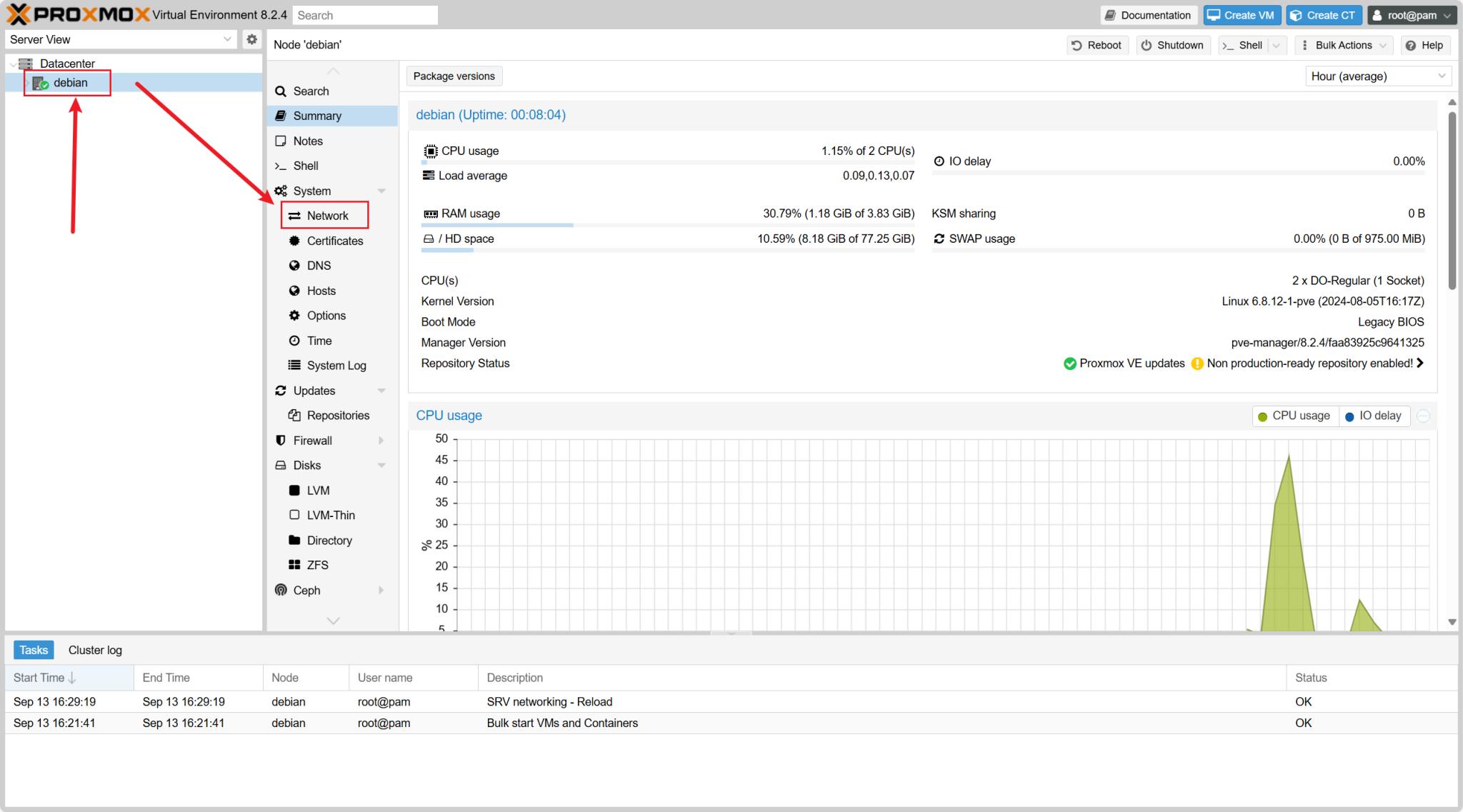Viewport: 1463px width, 812px height.
Task: Toggle IO delay series in chart legend
Action: click(x=1373, y=416)
